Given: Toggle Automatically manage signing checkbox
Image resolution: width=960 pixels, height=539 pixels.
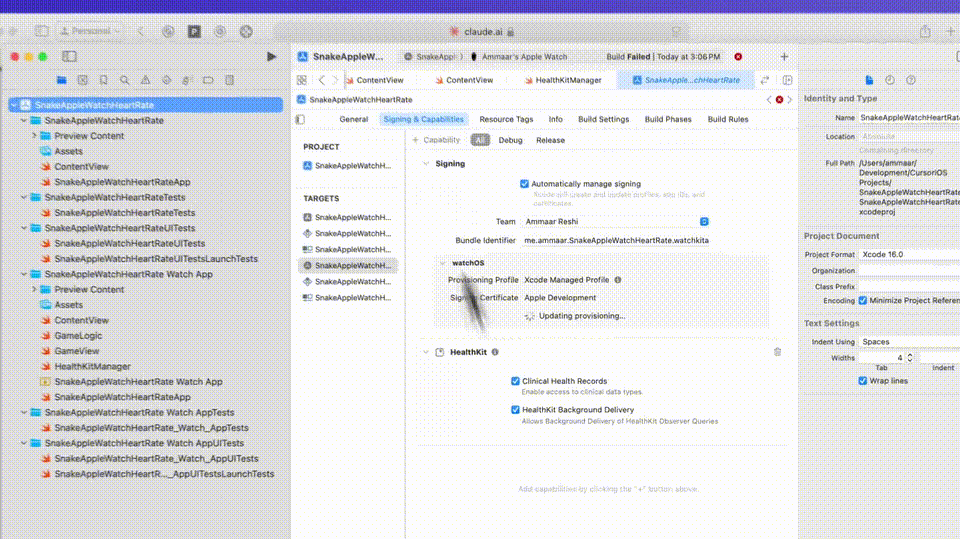Looking at the screenshot, I should 524,184.
